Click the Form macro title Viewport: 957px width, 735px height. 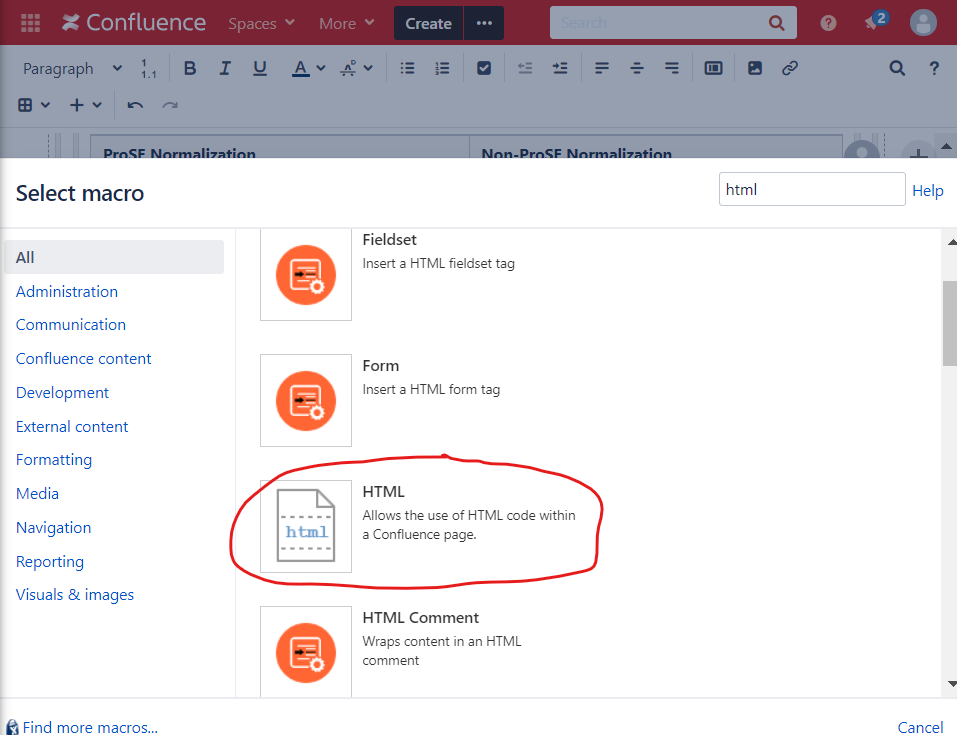click(x=381, y=366)
